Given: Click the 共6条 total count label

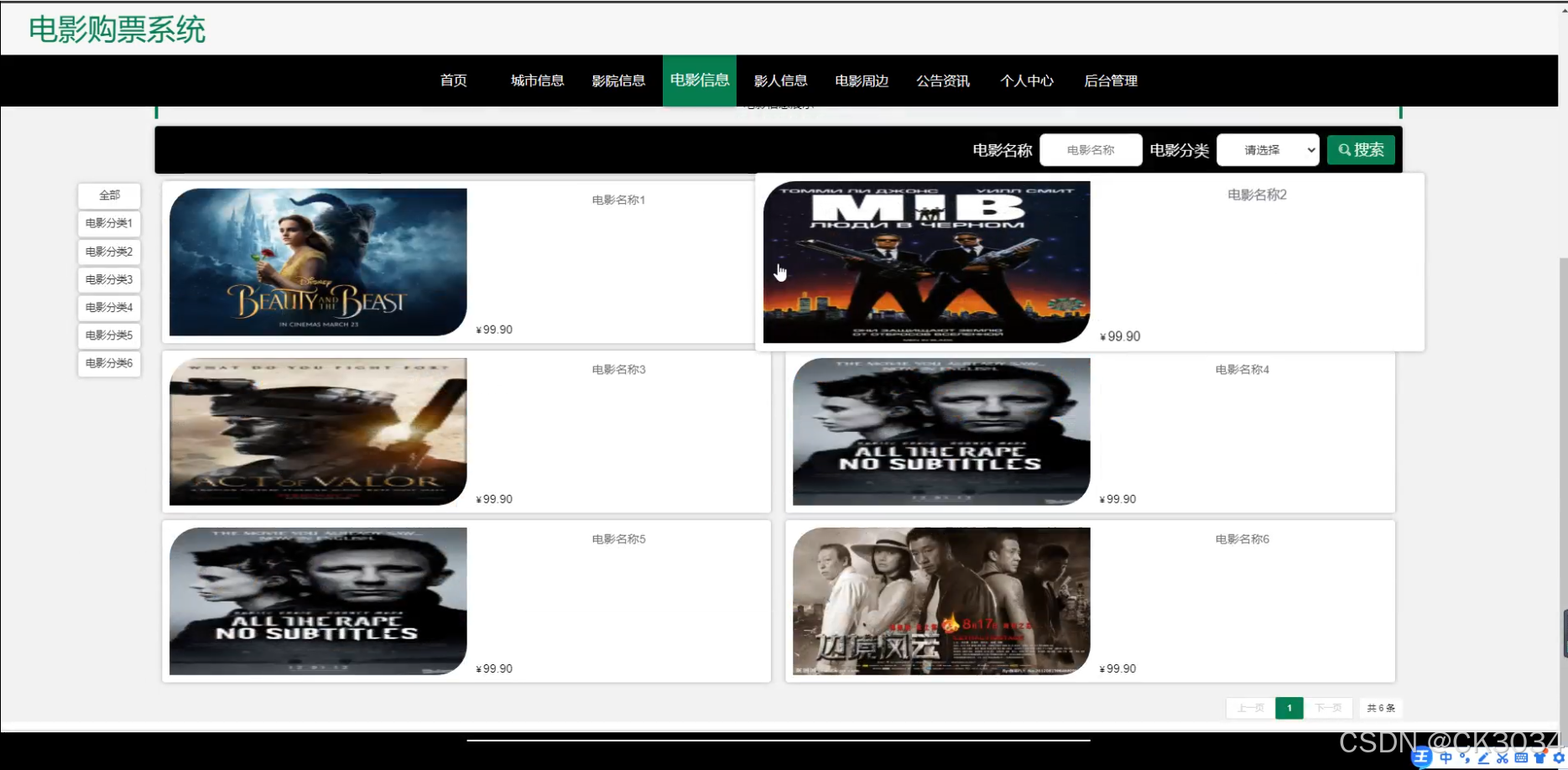Looking at the screenshot, I should (x=1381, y=708).
